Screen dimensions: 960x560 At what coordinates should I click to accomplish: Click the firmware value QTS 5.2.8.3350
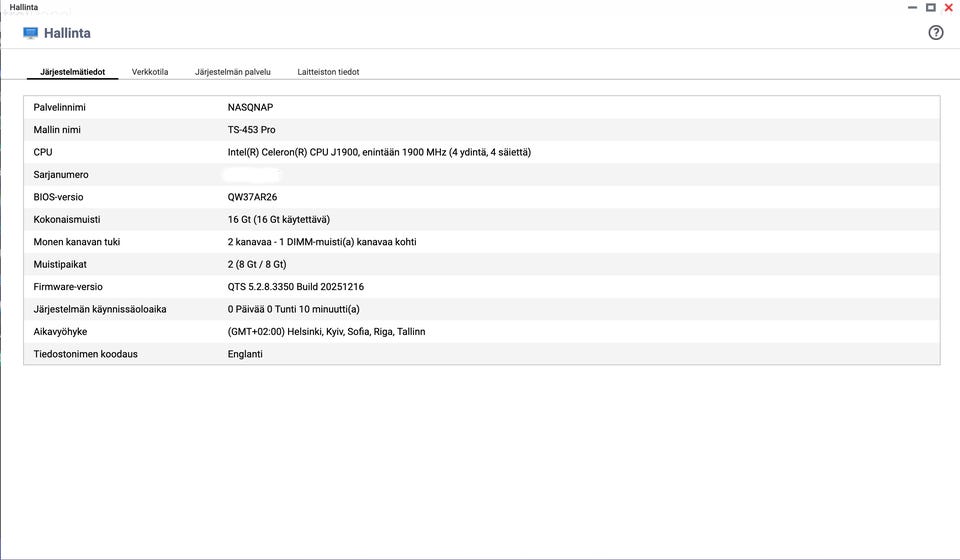[296, 286]
